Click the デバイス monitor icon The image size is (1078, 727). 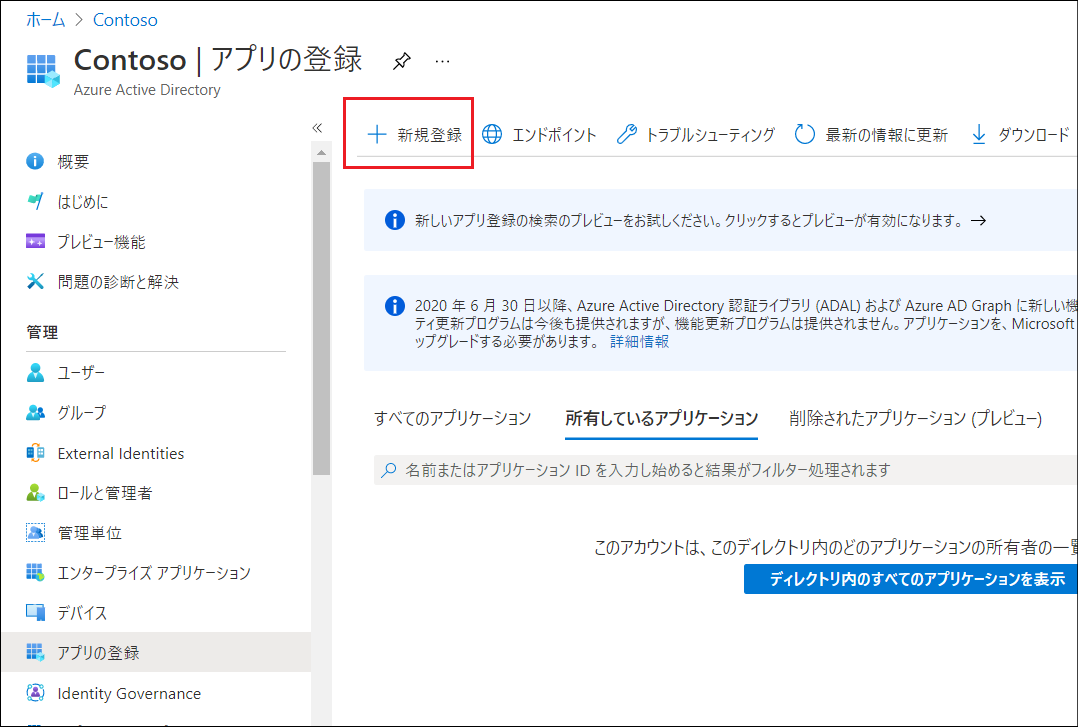[x=35, y=612]
